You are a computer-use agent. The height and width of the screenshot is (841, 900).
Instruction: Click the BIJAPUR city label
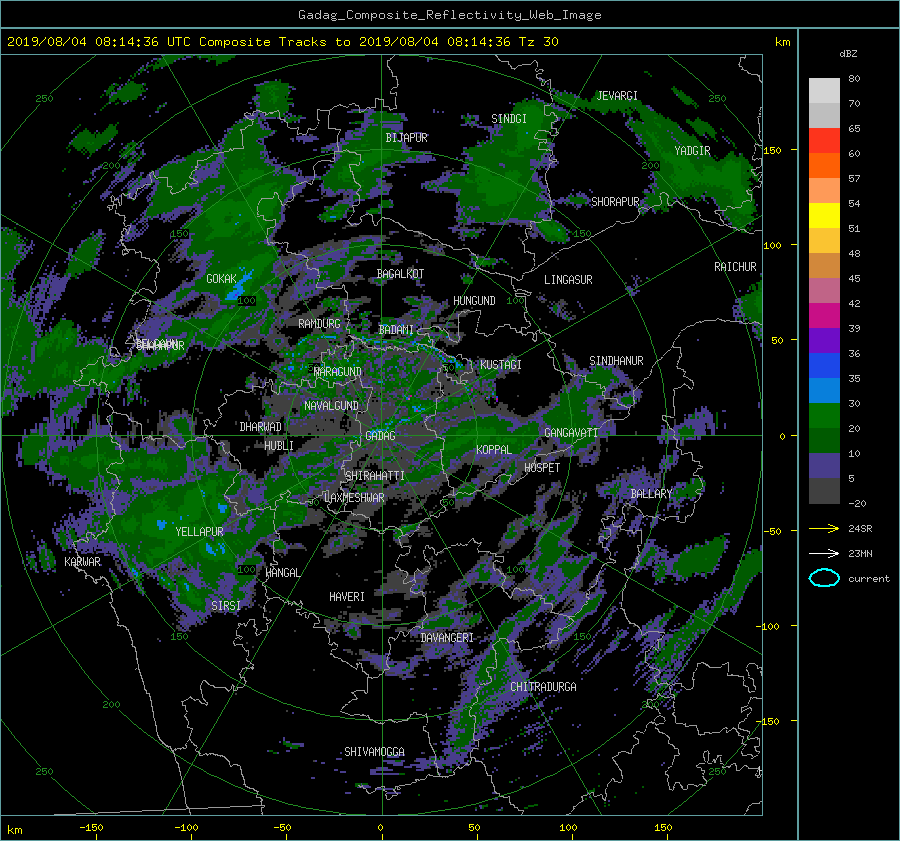pos(406,138)
